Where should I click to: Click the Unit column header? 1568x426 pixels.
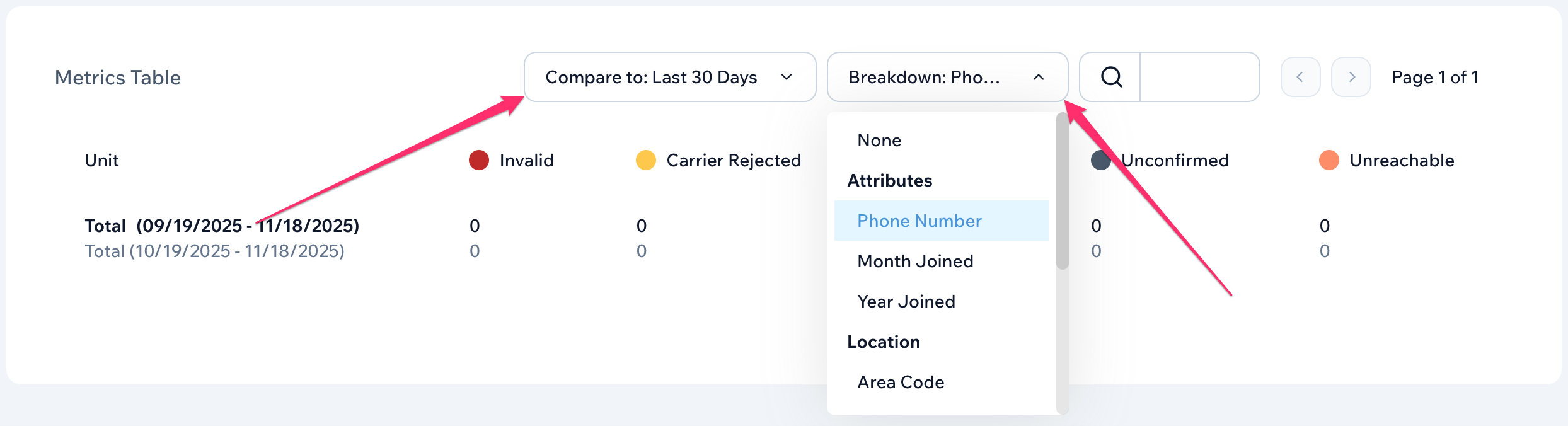[101, 160]
